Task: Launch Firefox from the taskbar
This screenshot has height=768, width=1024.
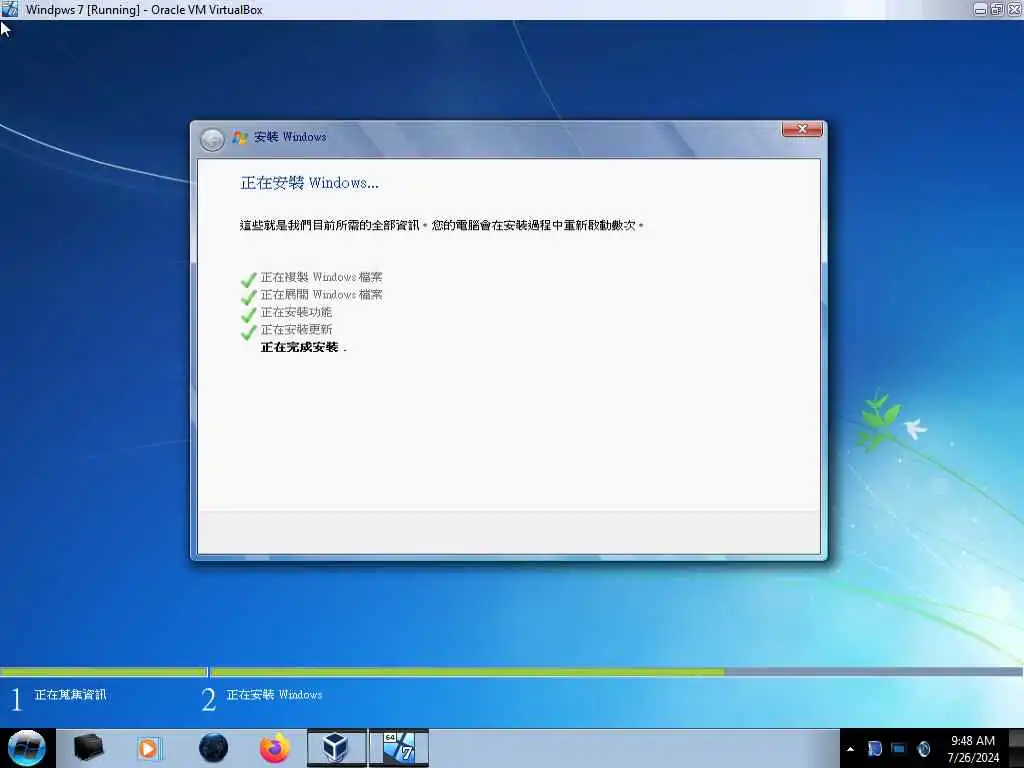Action: tap(275, 748)
